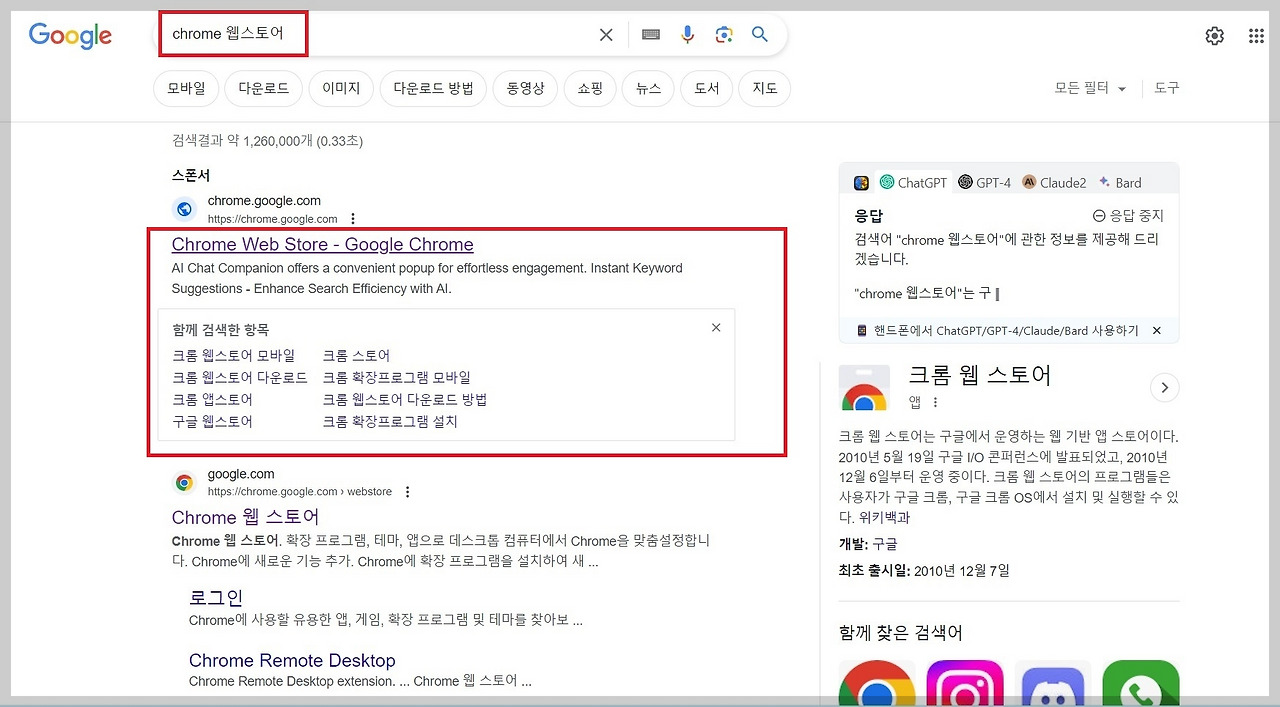Open 핸드폰에서 ChatGPT/GPT-4/Claude/Bard 사용하기 banner

997,330
